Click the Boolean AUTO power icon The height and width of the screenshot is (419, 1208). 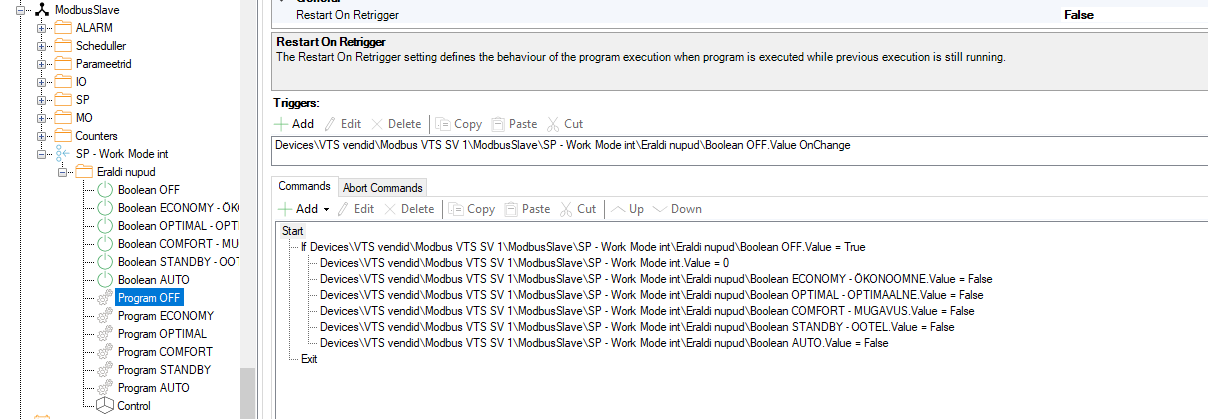[105, 280]
